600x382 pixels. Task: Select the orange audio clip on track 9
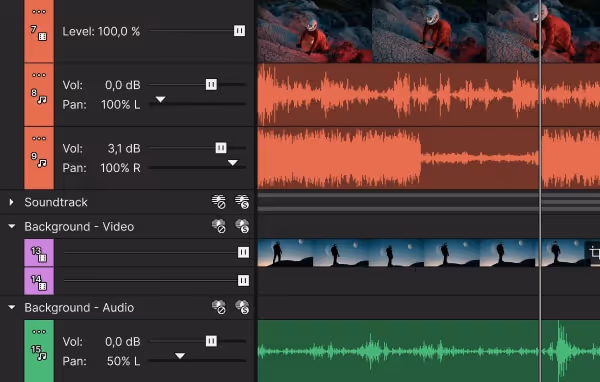[x=429, y=158]
